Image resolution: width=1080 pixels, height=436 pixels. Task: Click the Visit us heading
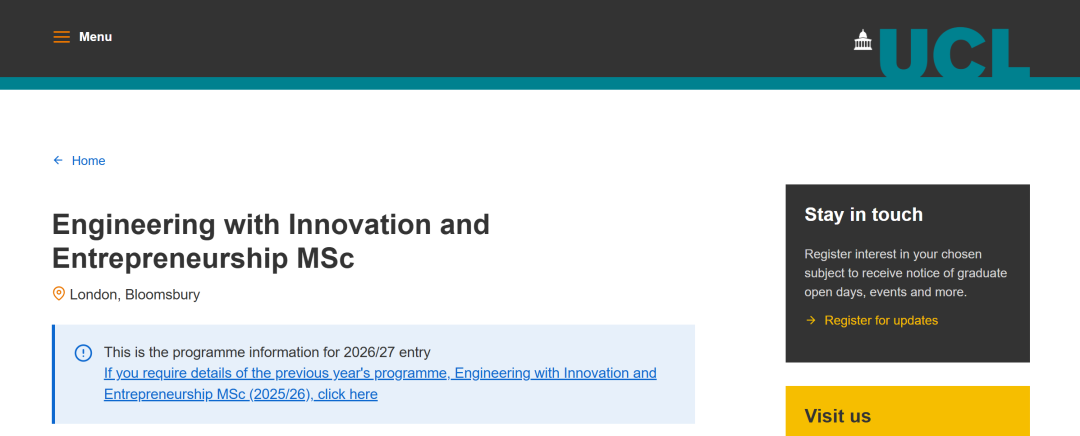pos(838,416)
